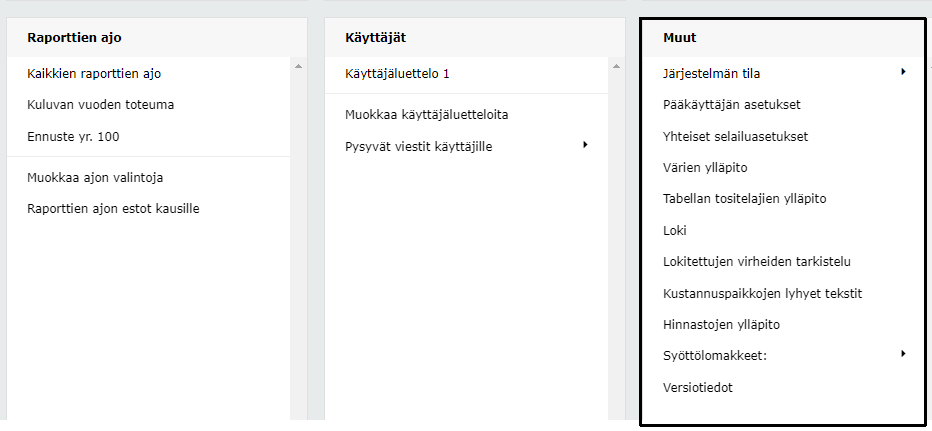Expand Pysyvät viestit käyttäjille submenu arrow
Screen dimensions: 932x431
tap(585, 146)
